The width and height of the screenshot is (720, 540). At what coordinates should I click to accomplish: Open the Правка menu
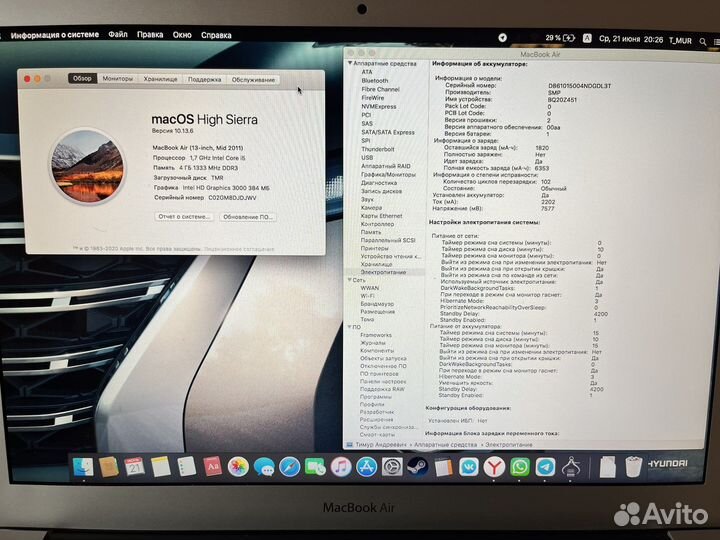pos(150,35)
